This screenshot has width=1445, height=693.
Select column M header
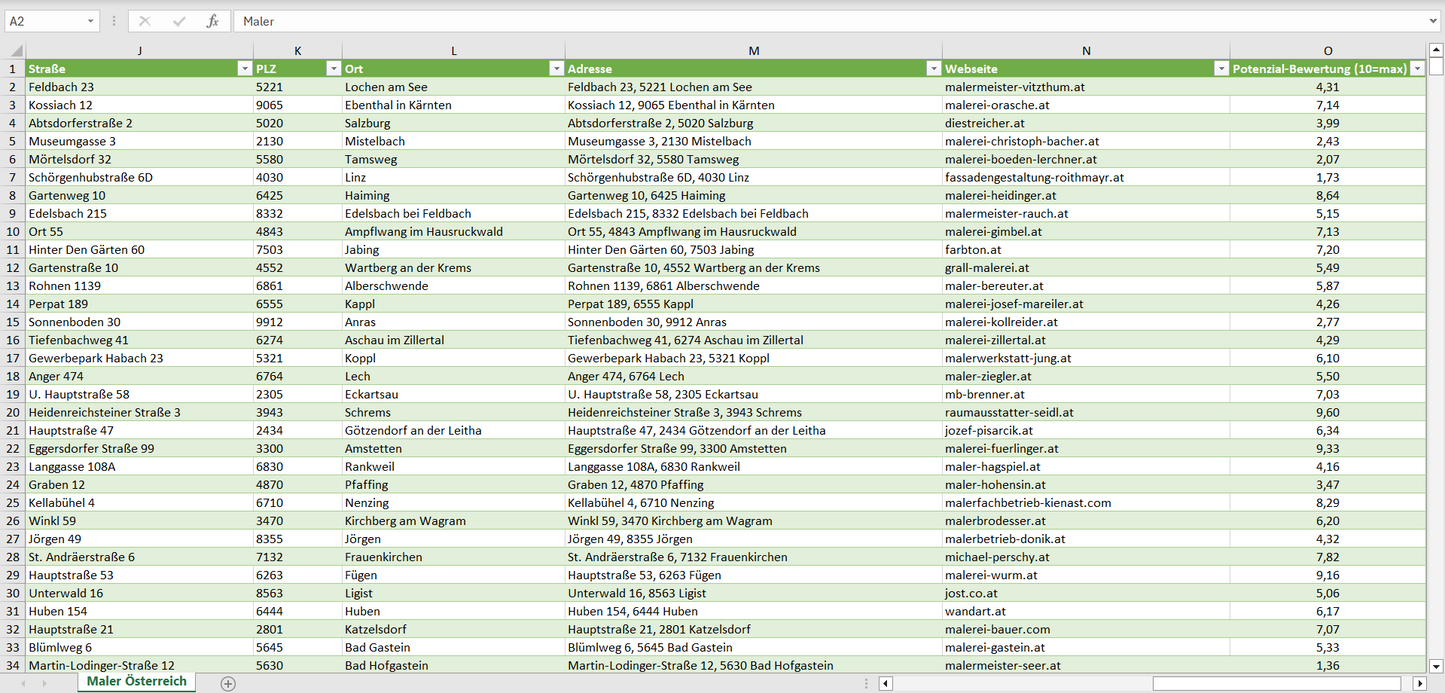click(753, 51)
